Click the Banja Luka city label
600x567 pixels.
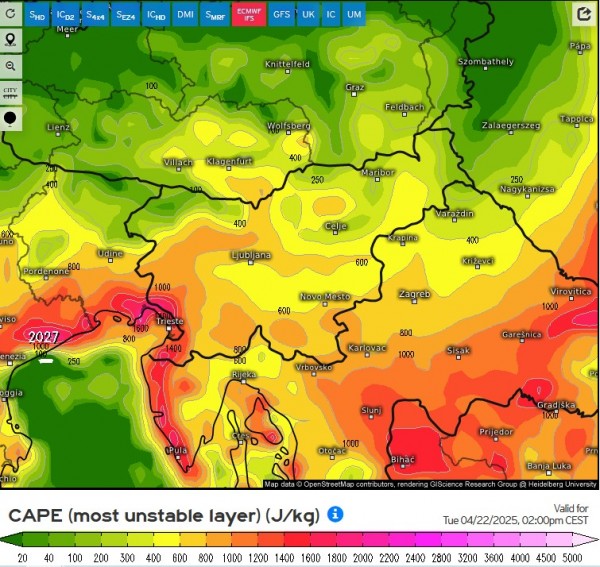pos(549,466)
